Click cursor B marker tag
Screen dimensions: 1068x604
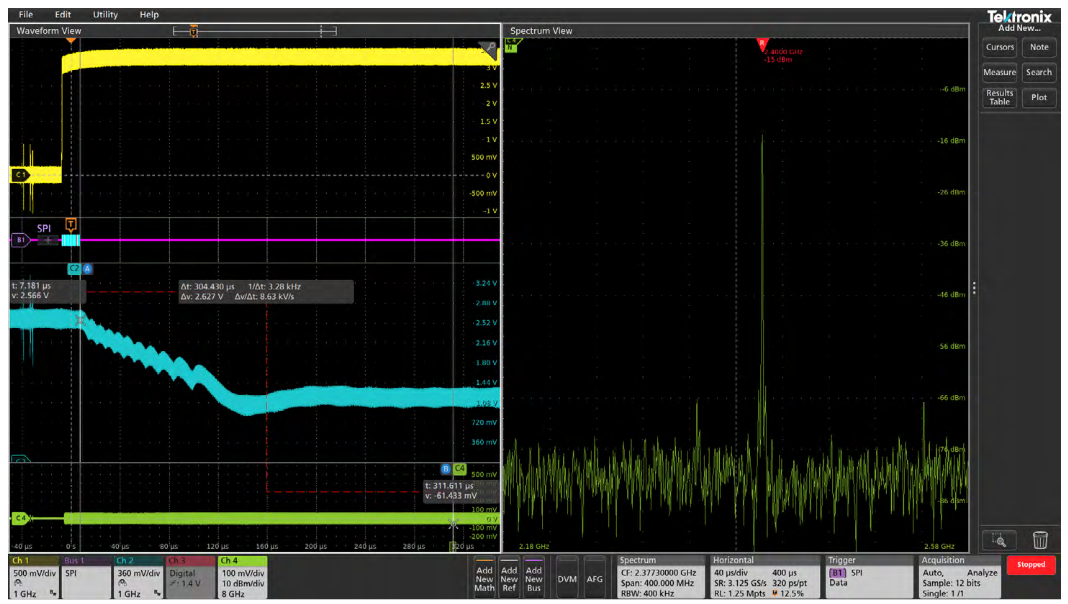click(x=445, y=468)
